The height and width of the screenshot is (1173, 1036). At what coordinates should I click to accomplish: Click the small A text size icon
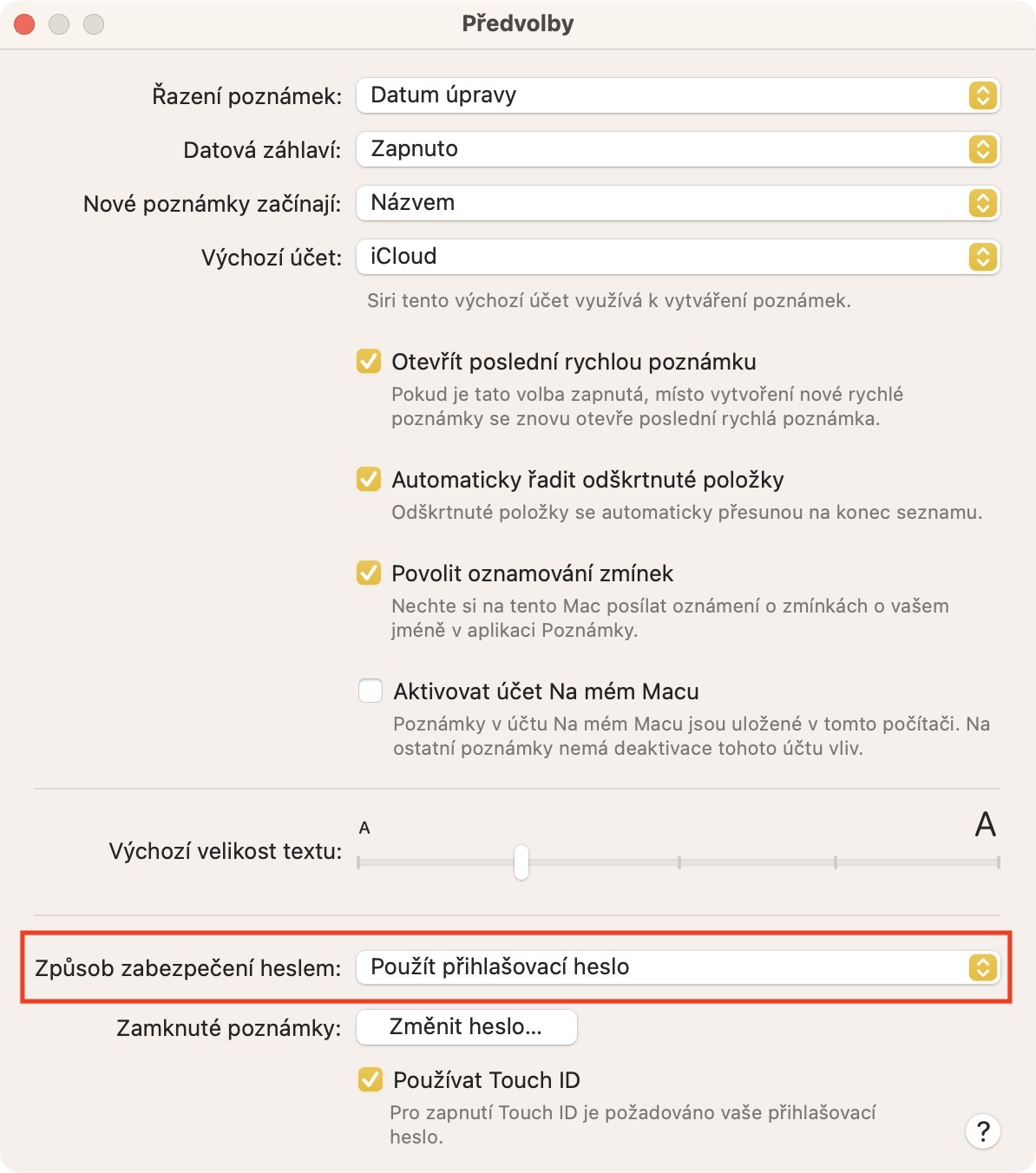364,828
